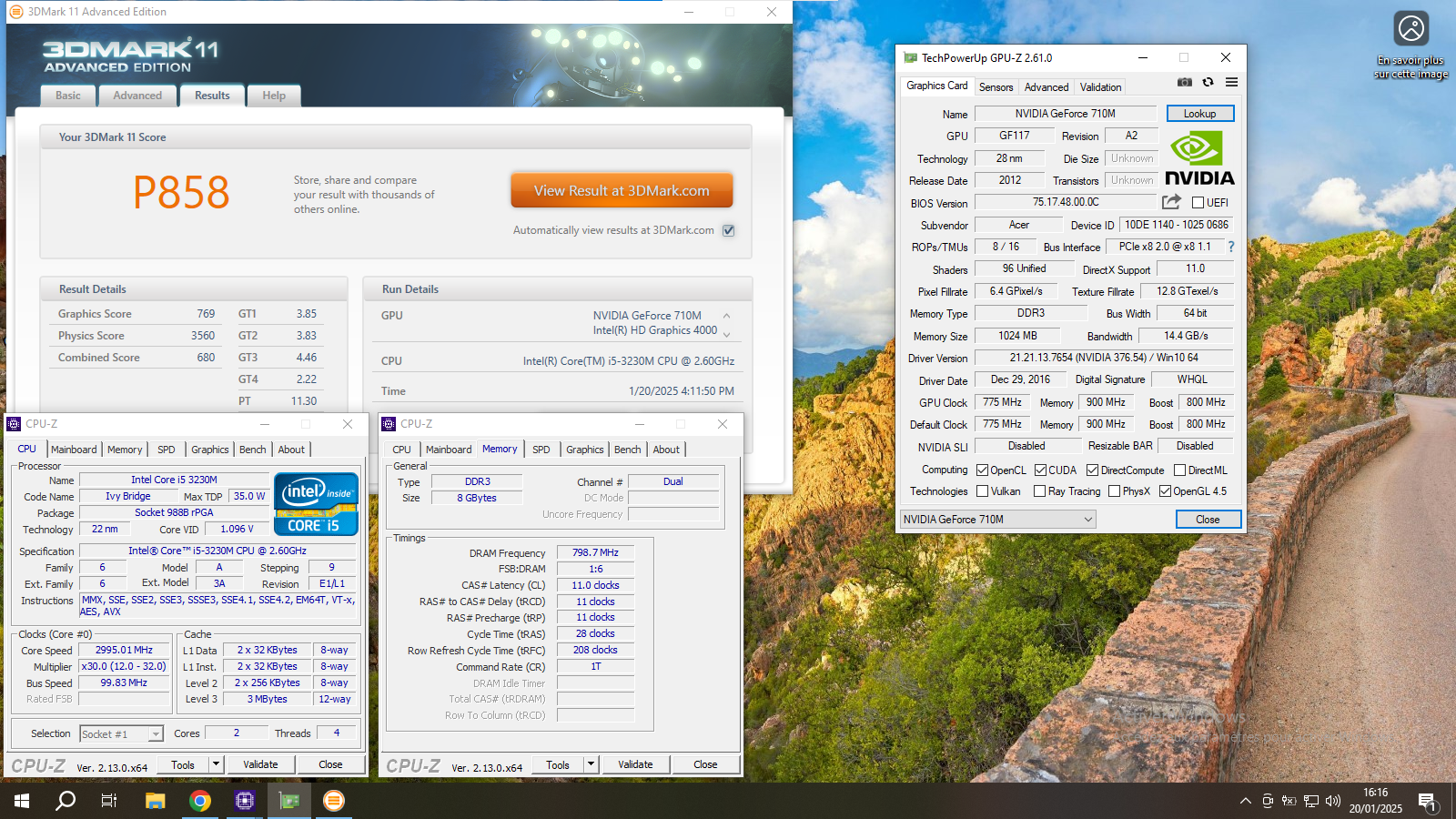This screenshot has width=1456, height=819.
Task: Click the GPU name field NVIDIA GeForce 710M
Action: click(x=1066, y=114)
